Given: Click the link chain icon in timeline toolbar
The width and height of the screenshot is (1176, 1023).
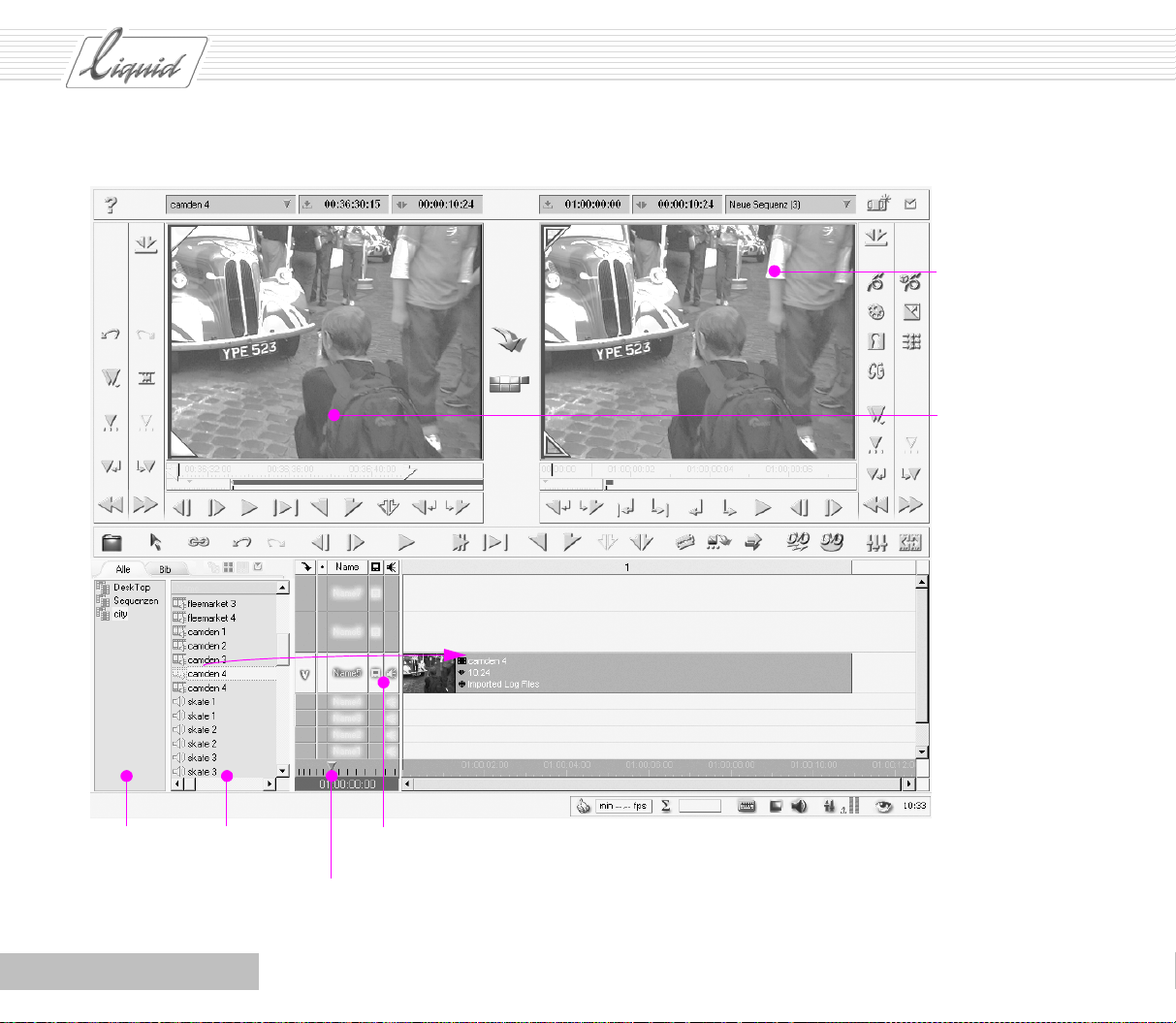Looking at the screenshot, I should [x=199, y=543].
